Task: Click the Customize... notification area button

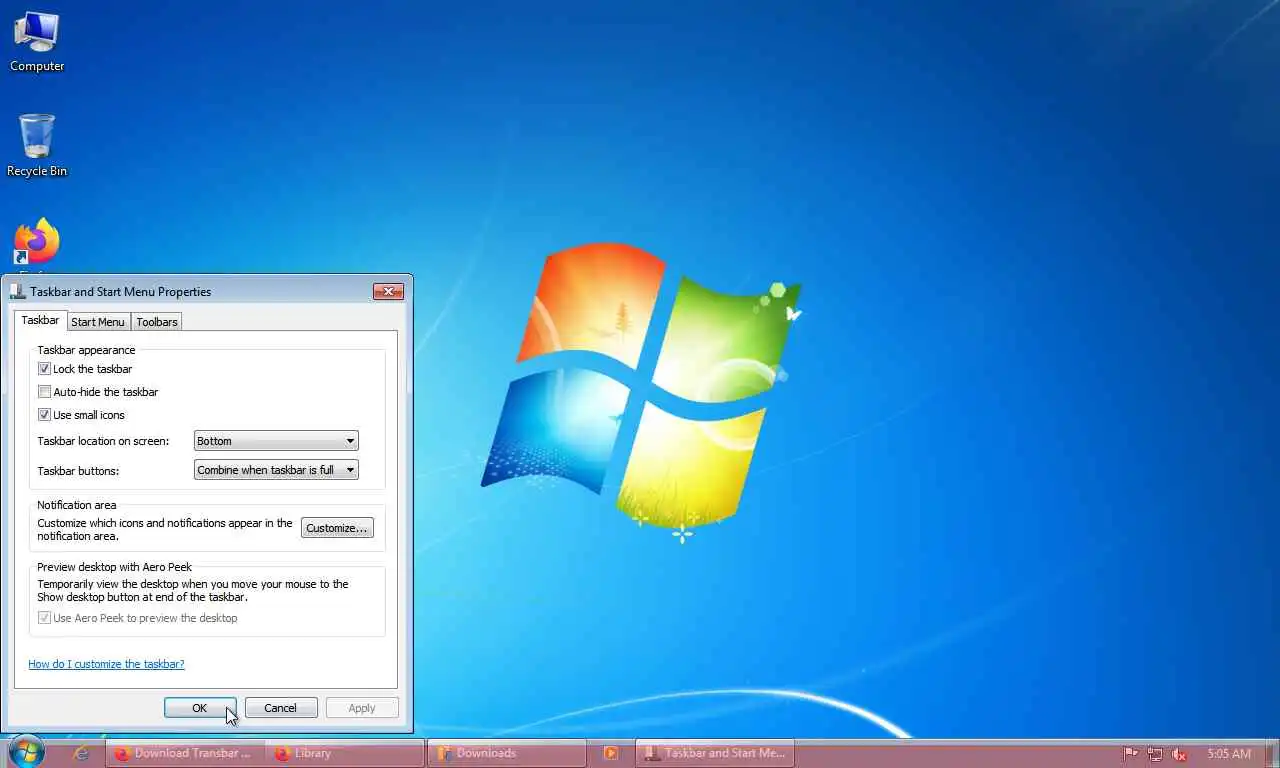Action: 337,528
